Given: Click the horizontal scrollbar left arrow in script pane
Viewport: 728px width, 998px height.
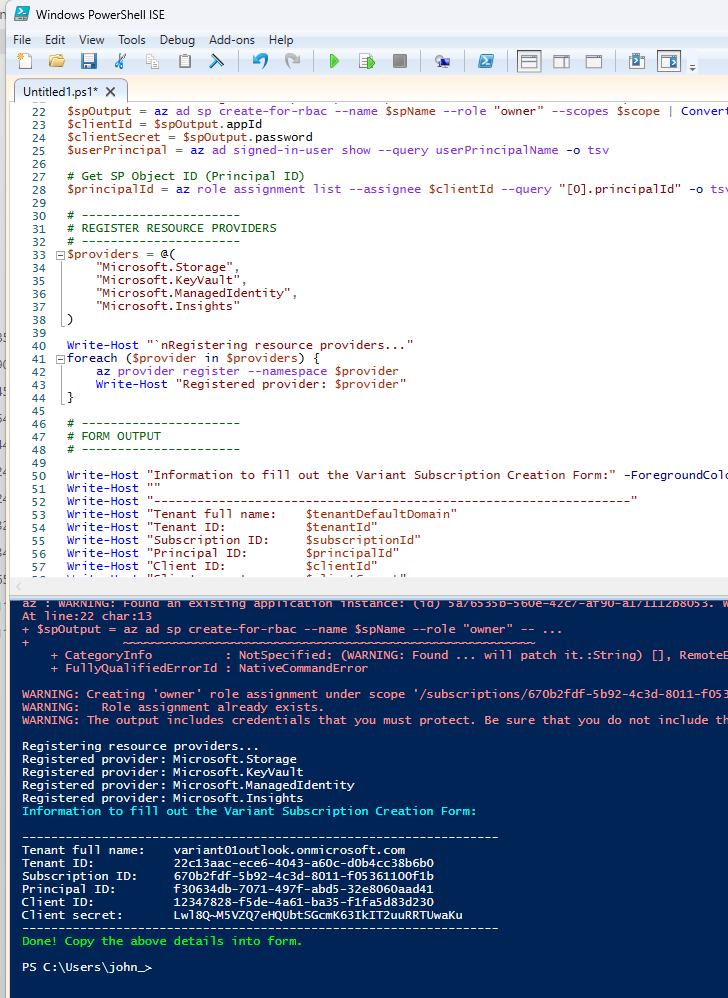Looking at the screenshot, I should [18, 586].
